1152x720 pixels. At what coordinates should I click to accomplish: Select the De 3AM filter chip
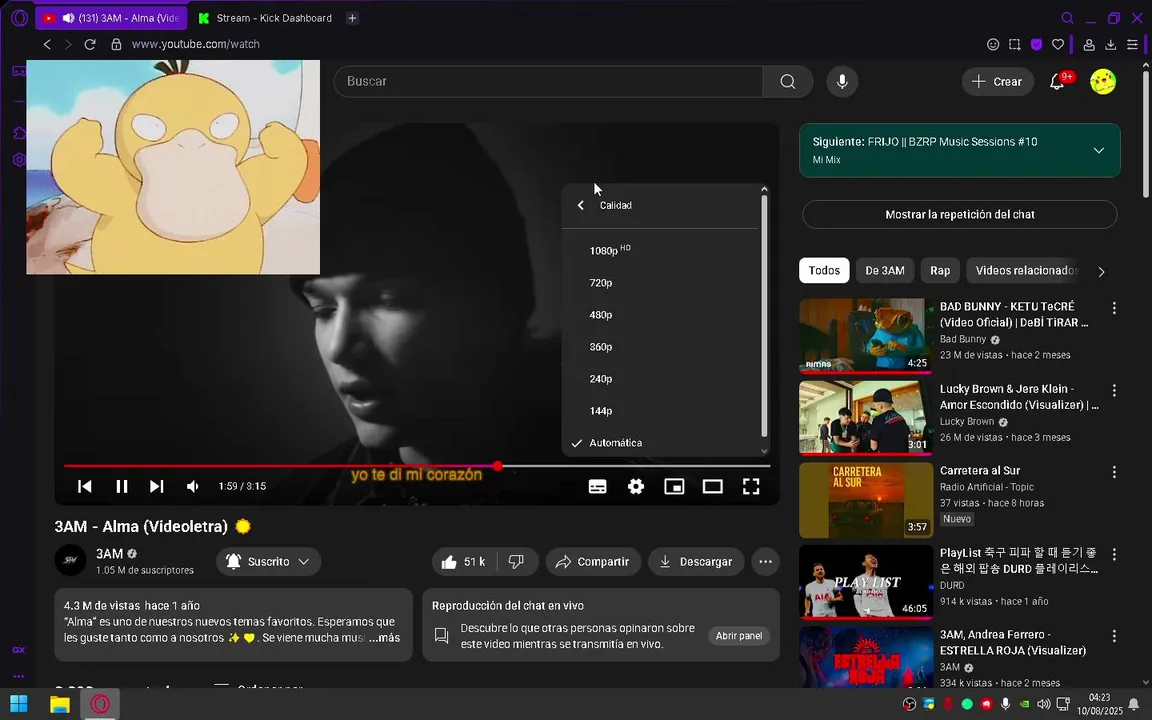[885, 270]
